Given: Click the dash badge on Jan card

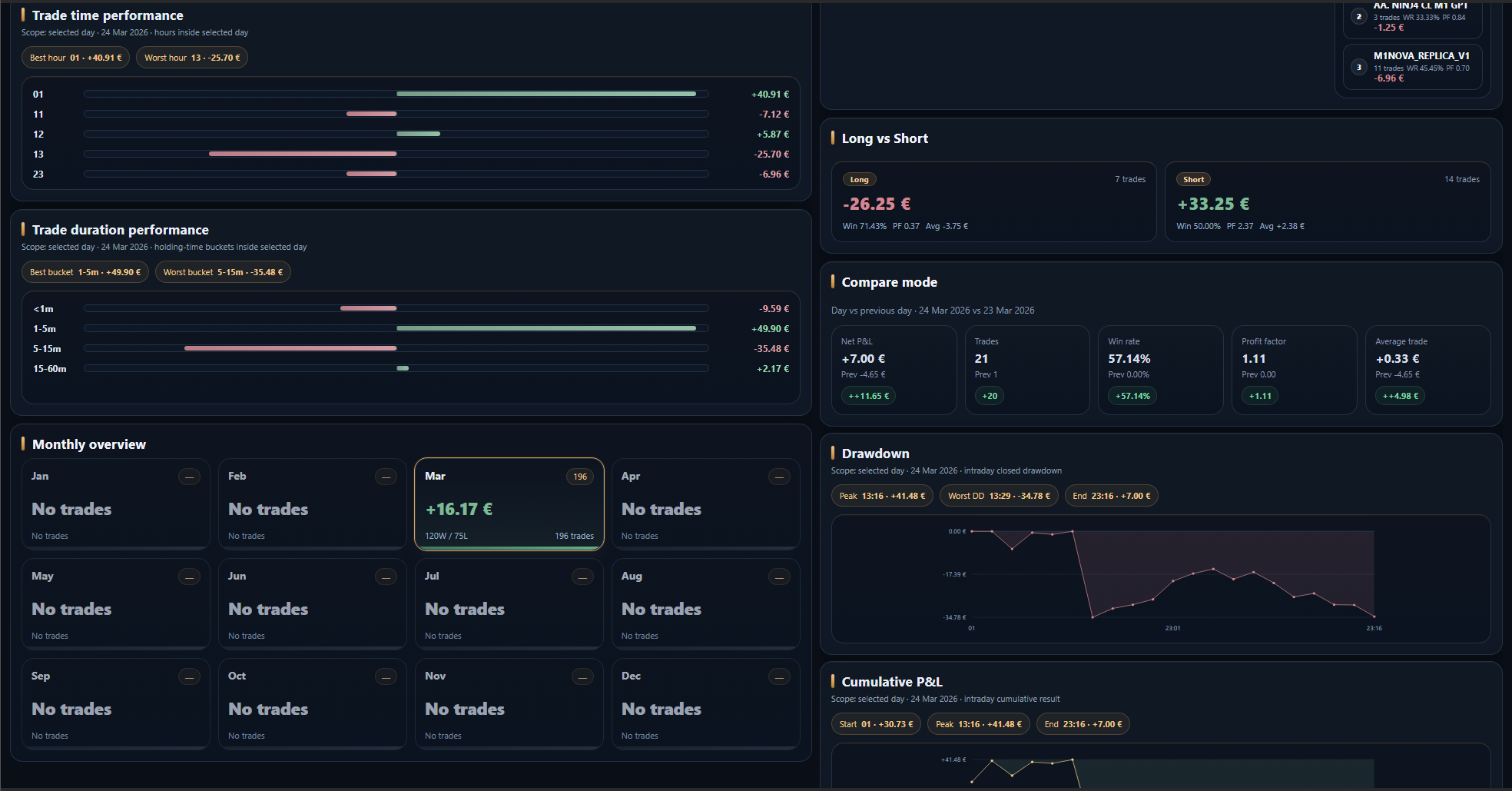Looking at the screenshot, I should (x=189, y=477).
